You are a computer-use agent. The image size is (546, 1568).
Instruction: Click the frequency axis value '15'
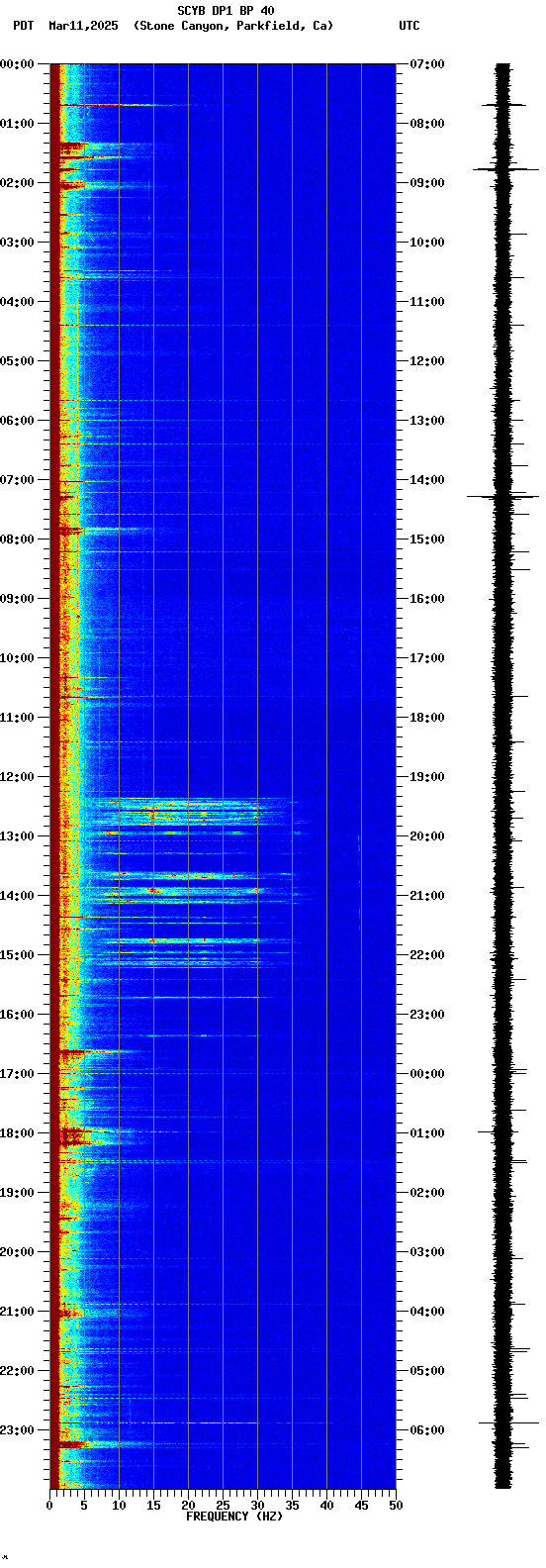pos(153,1506)
